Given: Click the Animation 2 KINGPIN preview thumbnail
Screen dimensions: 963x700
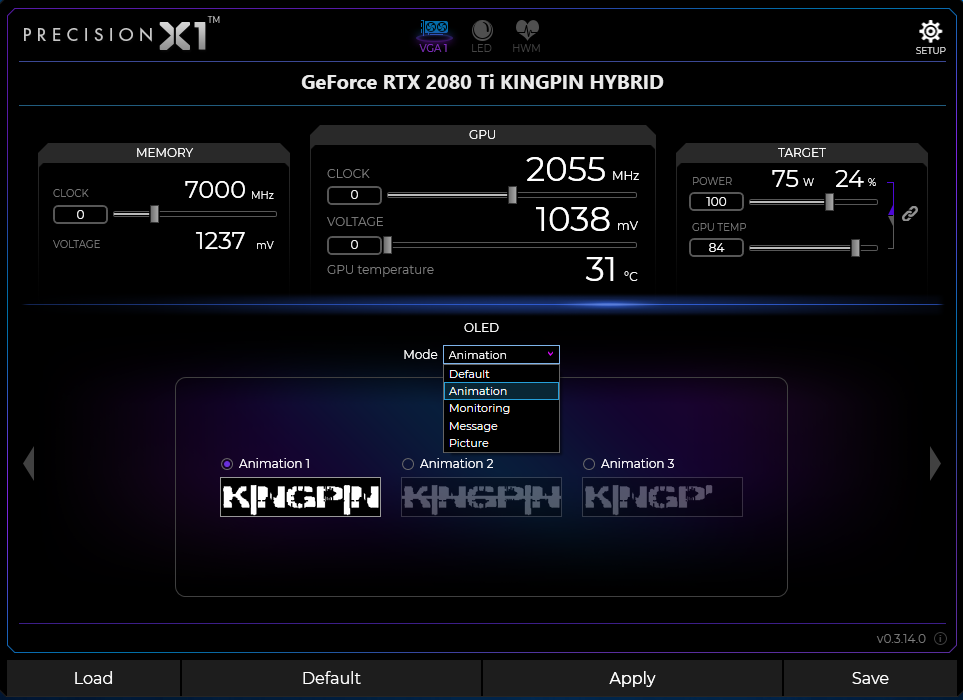Looking at the screenshot, I should (482, 497).
